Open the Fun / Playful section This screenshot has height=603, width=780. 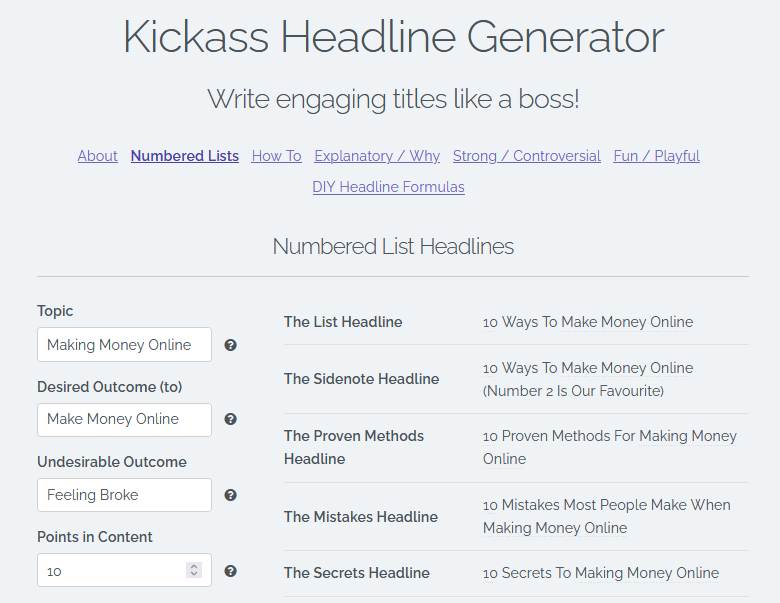[x=657, y=156]
